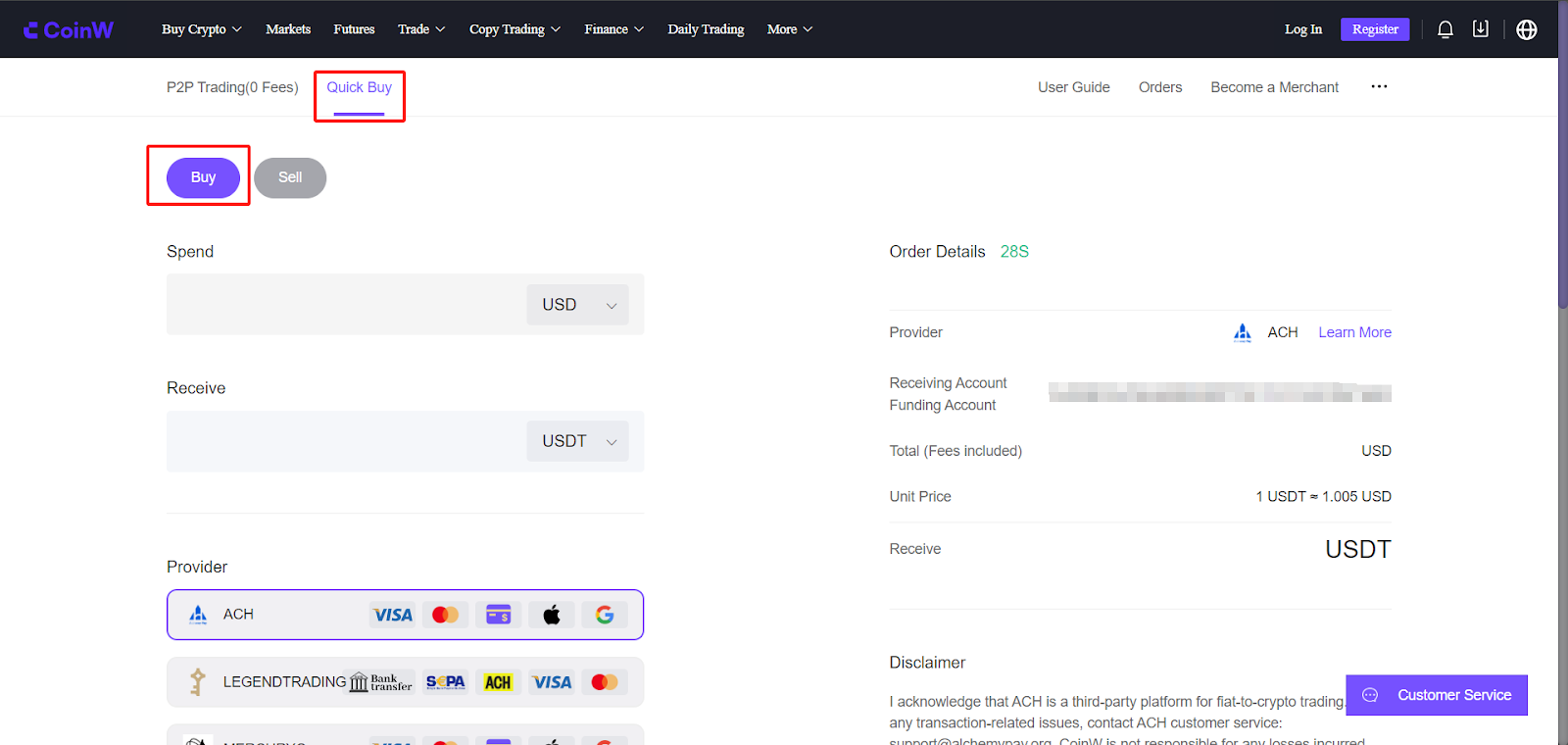Click Mastercard icon in LegendTrading row
The height and width of the screenshot is (745, 1568).
point(605,682)
